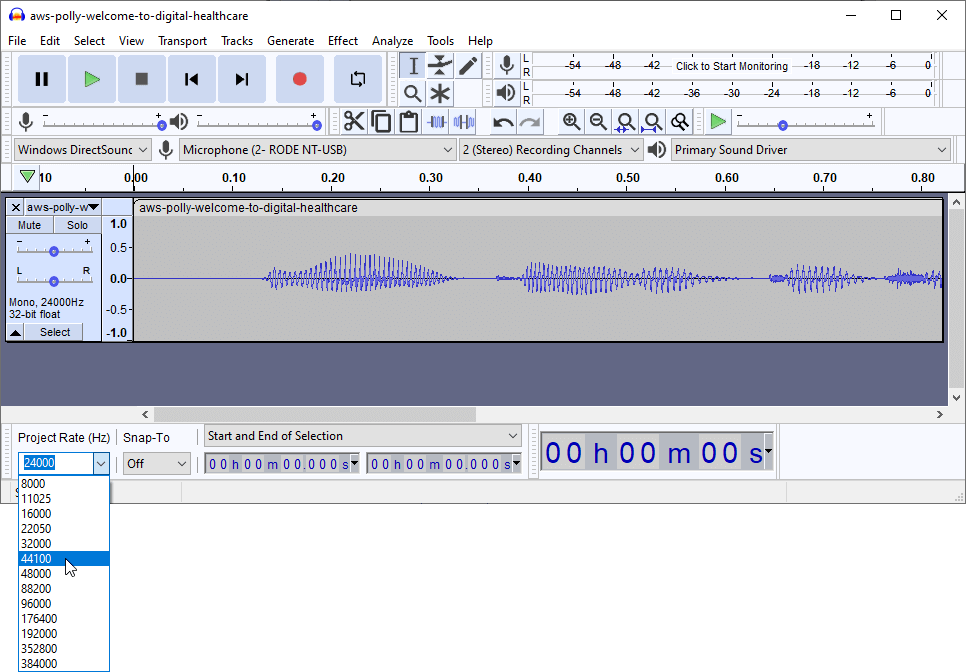Click Click to Start Monitoring on record meter
The image size is (966, 672).
tap(732, 66)
